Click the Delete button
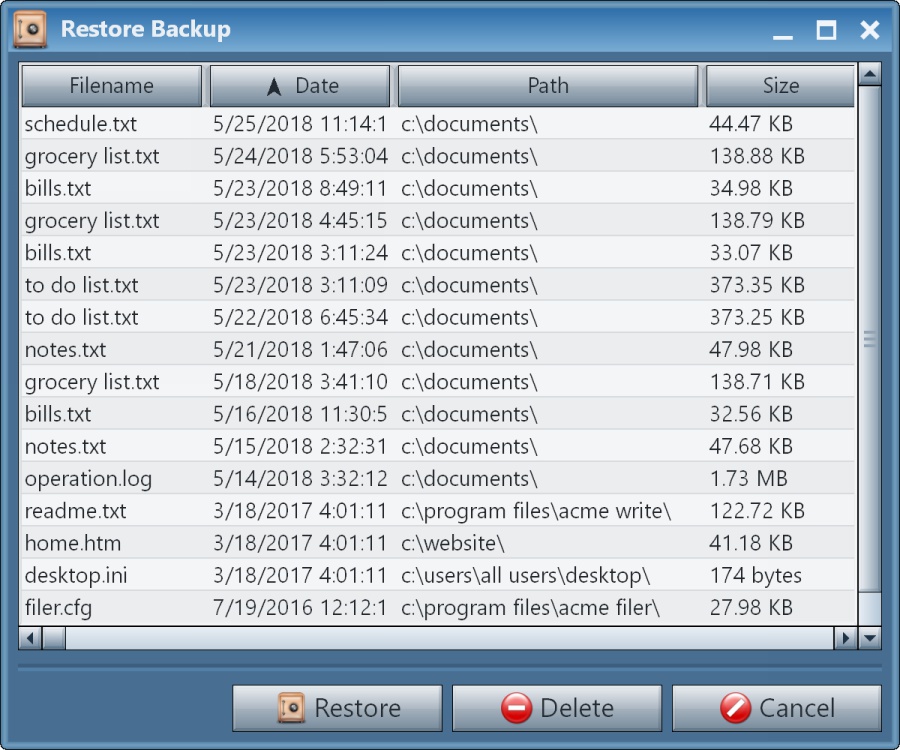This screenshot has height=750, width=900. click(557, 708)
